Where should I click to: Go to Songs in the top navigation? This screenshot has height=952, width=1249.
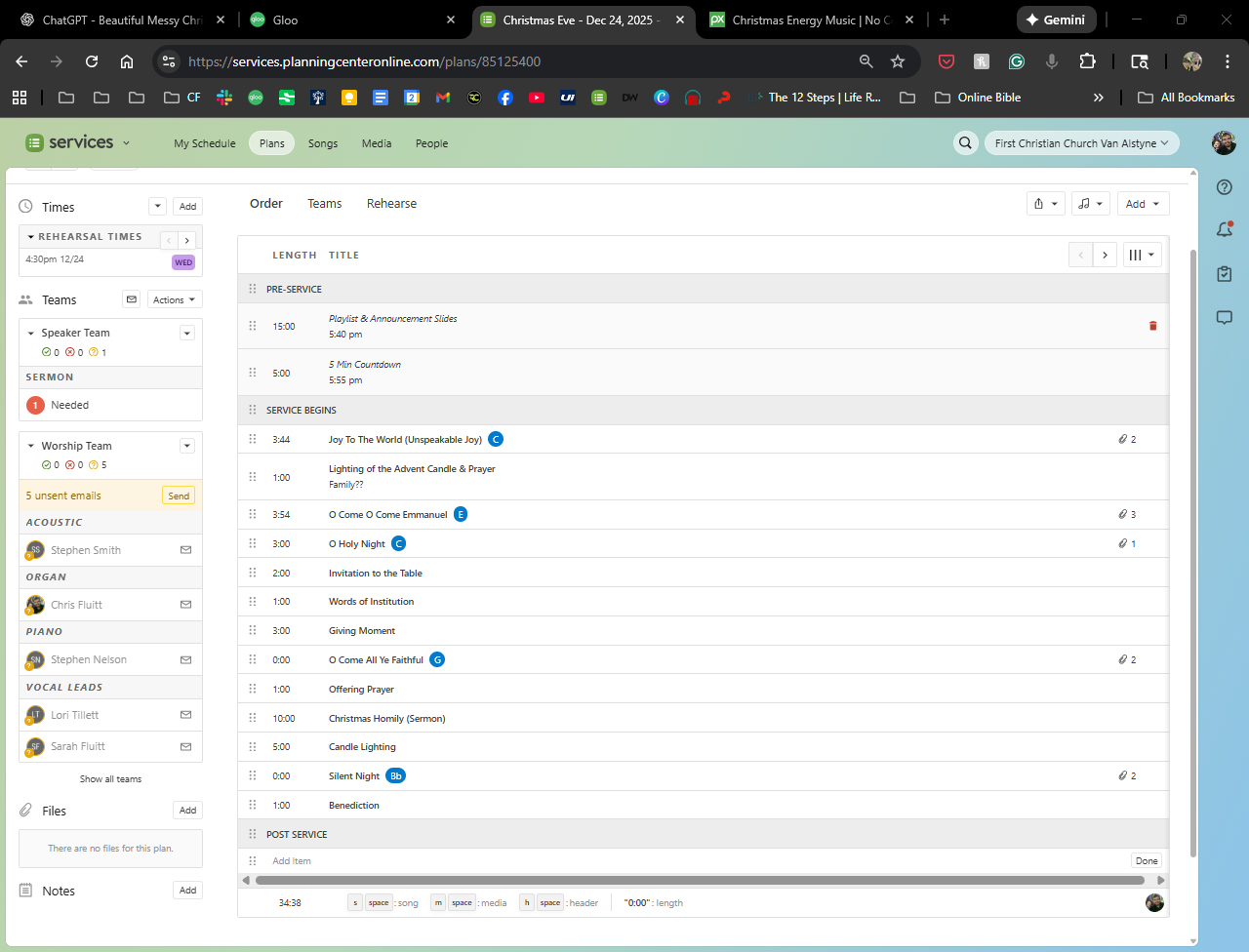tap(323, 143)
